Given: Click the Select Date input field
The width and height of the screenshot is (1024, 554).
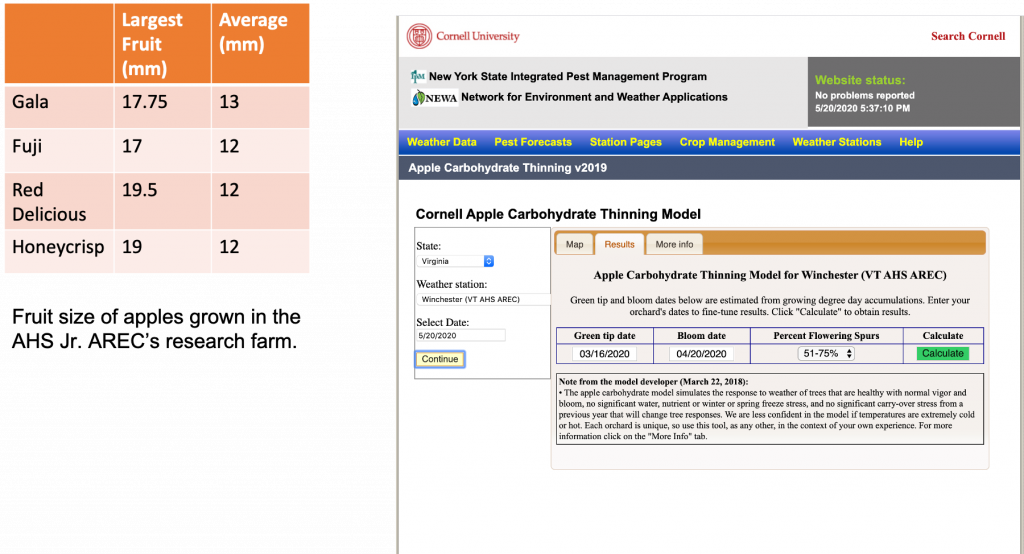Looking at the screenshot, I should click(x=461, y=336).
